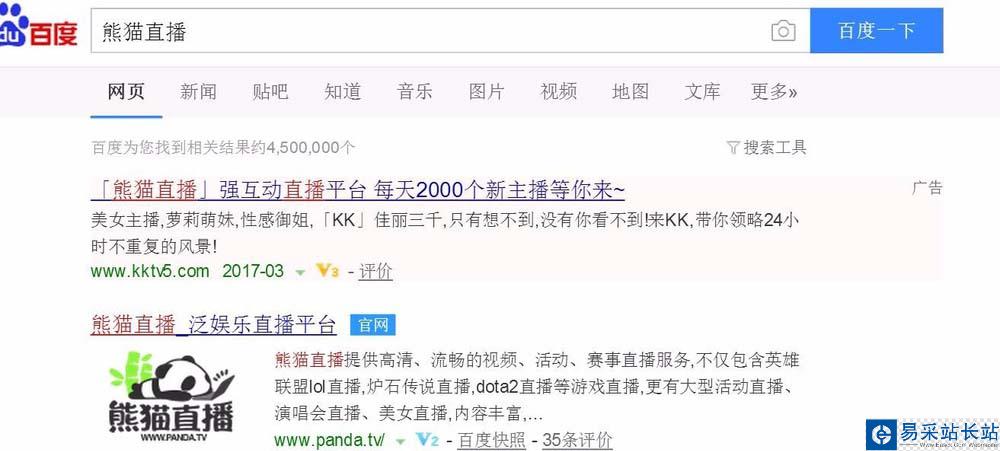Click the 百度一下 search button
The image size is (1000, 451).
click(x=876, y=31)
